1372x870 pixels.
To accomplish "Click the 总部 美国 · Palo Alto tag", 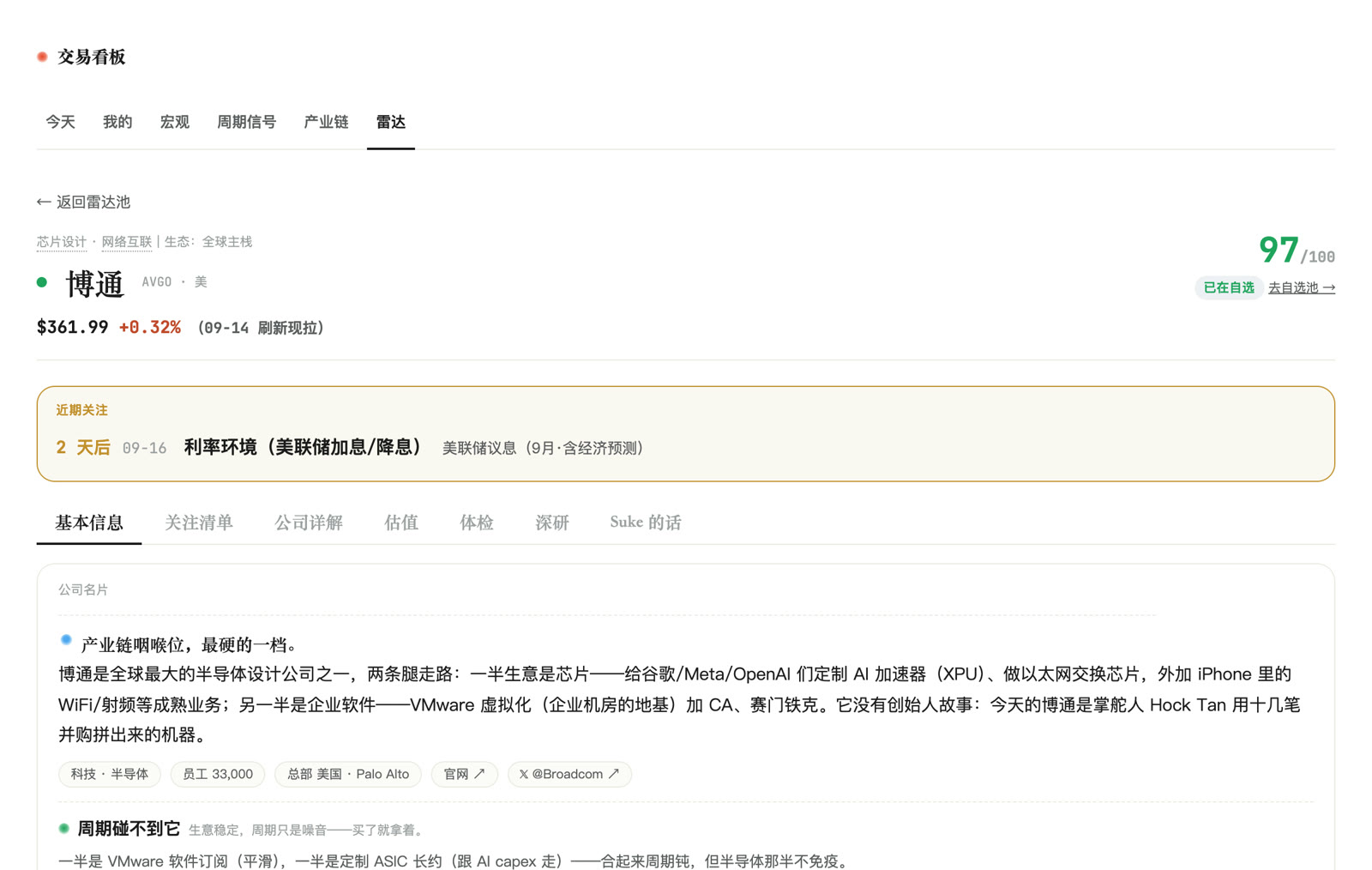I will 348,774.
